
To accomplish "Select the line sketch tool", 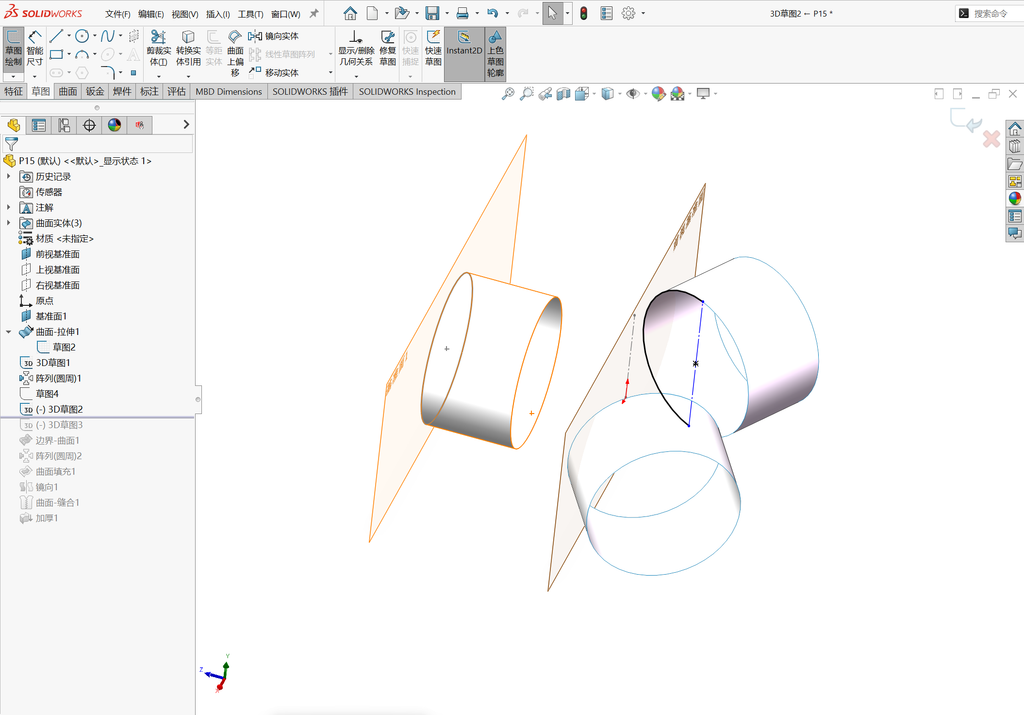I will coord(56,36).
